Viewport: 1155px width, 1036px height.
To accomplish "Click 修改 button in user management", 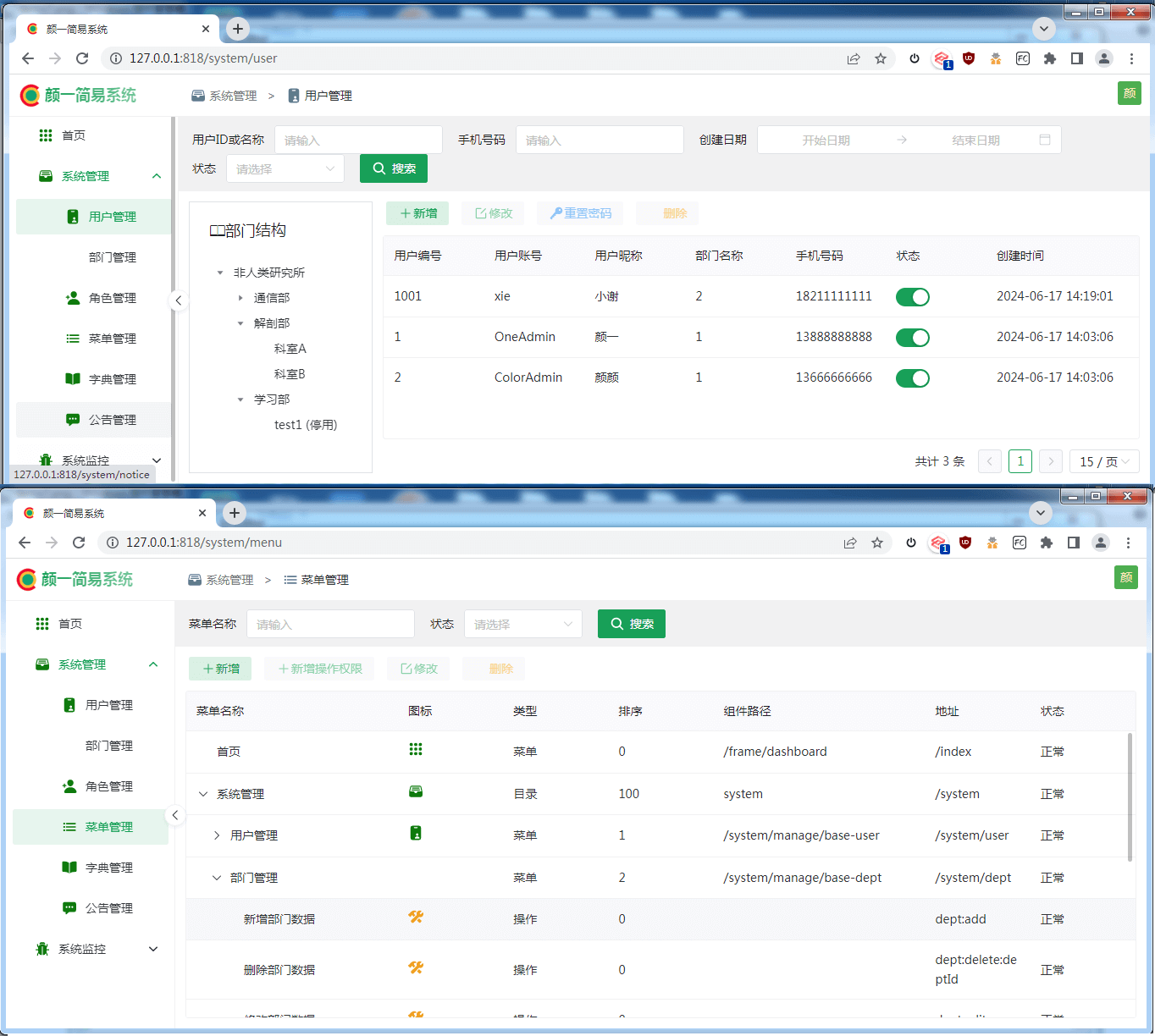I will click(x=493, y=213).
